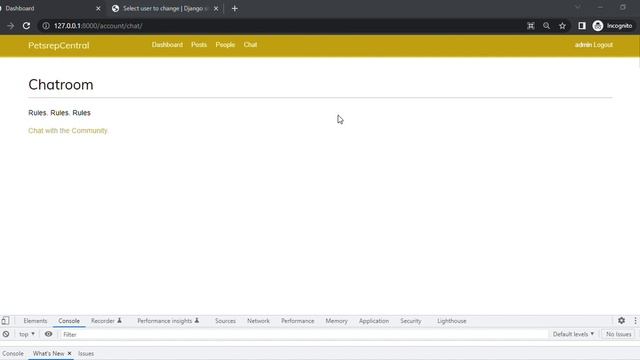Select the Issues drawer tab
Screen dimensions: 640x360
(x=86, y=353)
